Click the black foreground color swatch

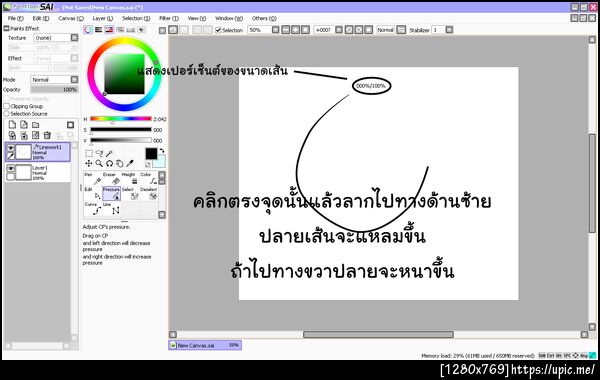(x=151, y=153)
